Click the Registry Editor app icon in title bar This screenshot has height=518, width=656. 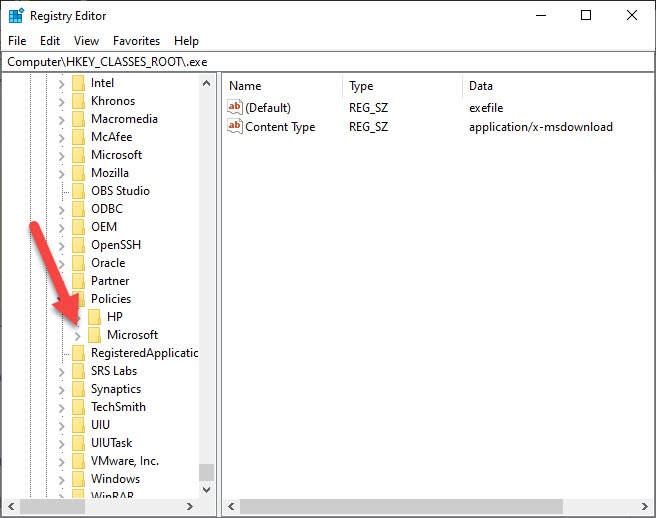(16, 16)
